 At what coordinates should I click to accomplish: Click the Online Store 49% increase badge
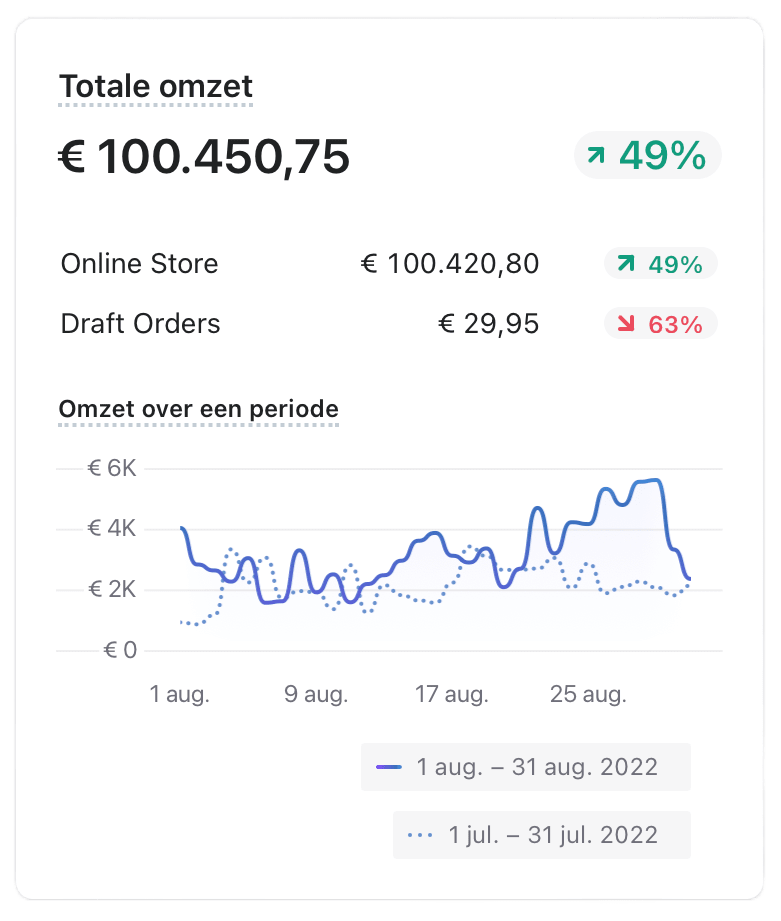[x=661, y=264]
